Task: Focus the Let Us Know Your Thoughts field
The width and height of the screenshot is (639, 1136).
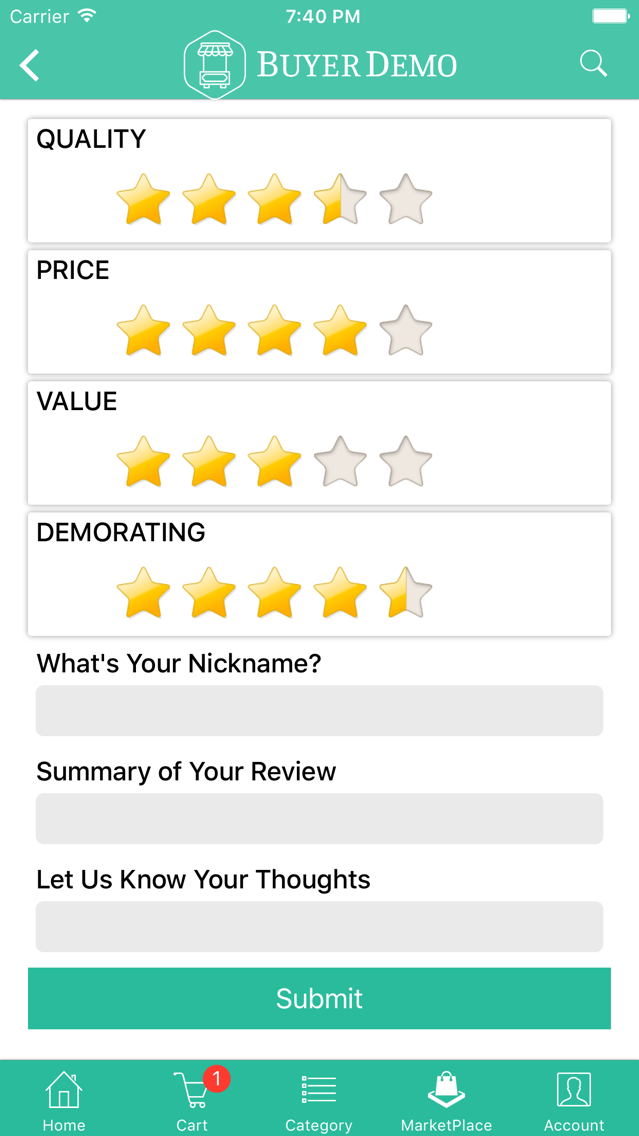Action: pyautogui.click(x=320, y=927)
